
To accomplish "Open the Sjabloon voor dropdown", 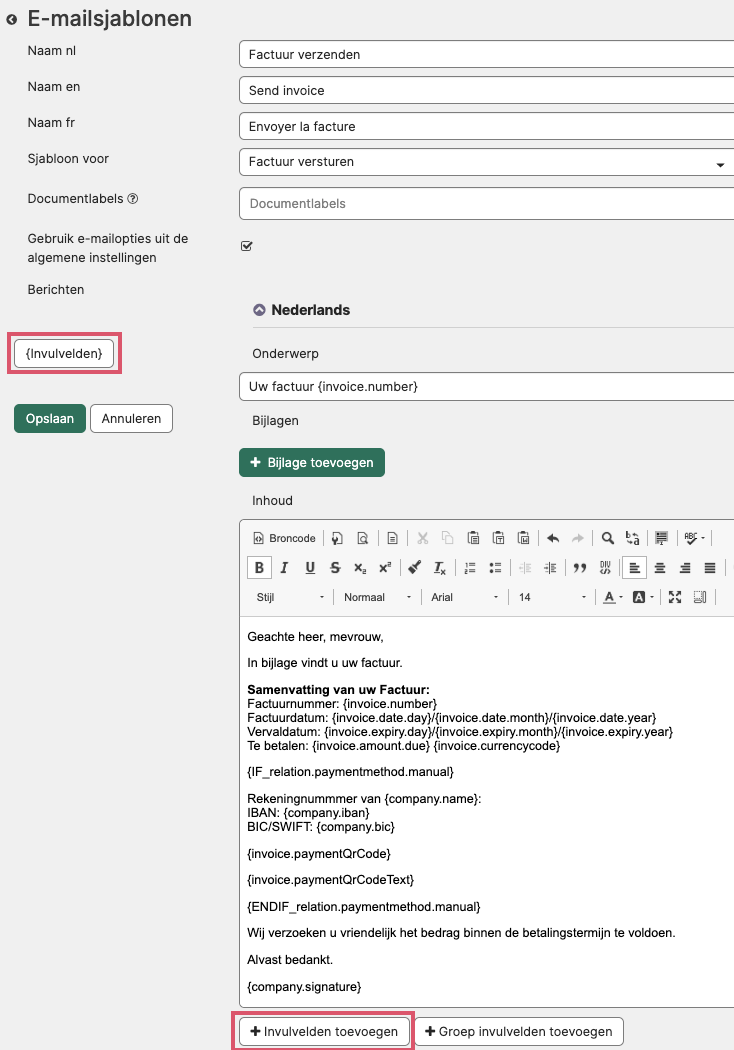I will (x=486, y=162).
